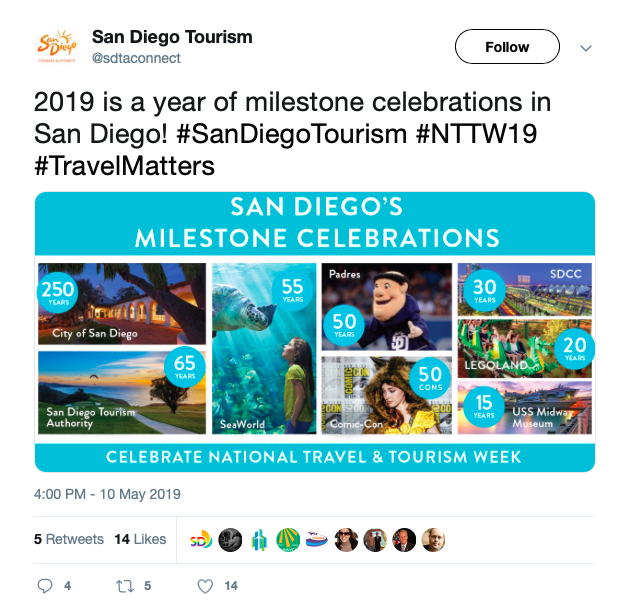Click the boat logo liker avatar
Screen dimensions: 627x610
pyautogui.click(x=317, y=540)
